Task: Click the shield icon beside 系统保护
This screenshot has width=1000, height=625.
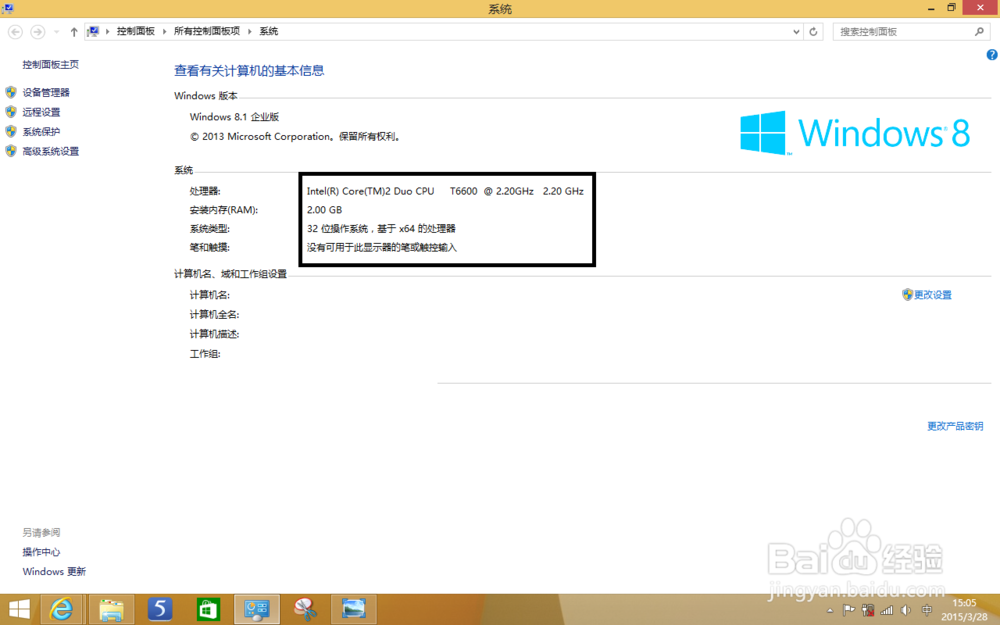Action: pos(11,132)
